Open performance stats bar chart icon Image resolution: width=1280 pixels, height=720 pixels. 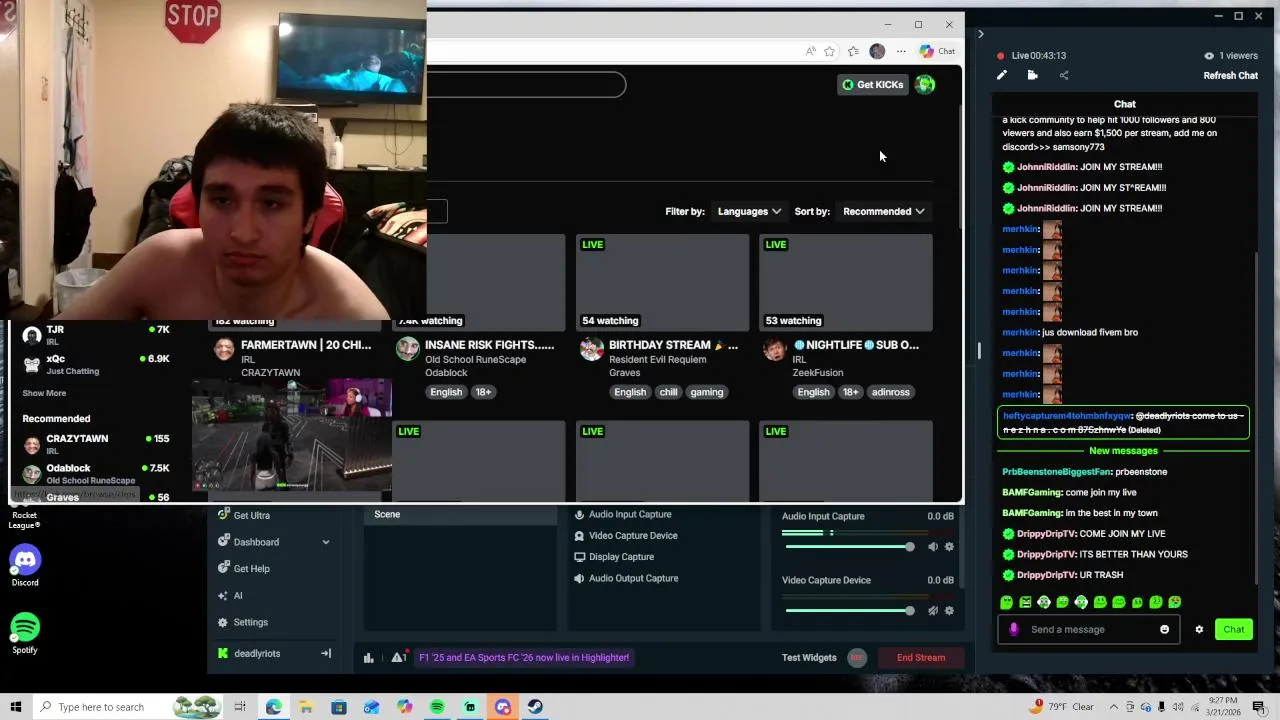coord(368,657)
